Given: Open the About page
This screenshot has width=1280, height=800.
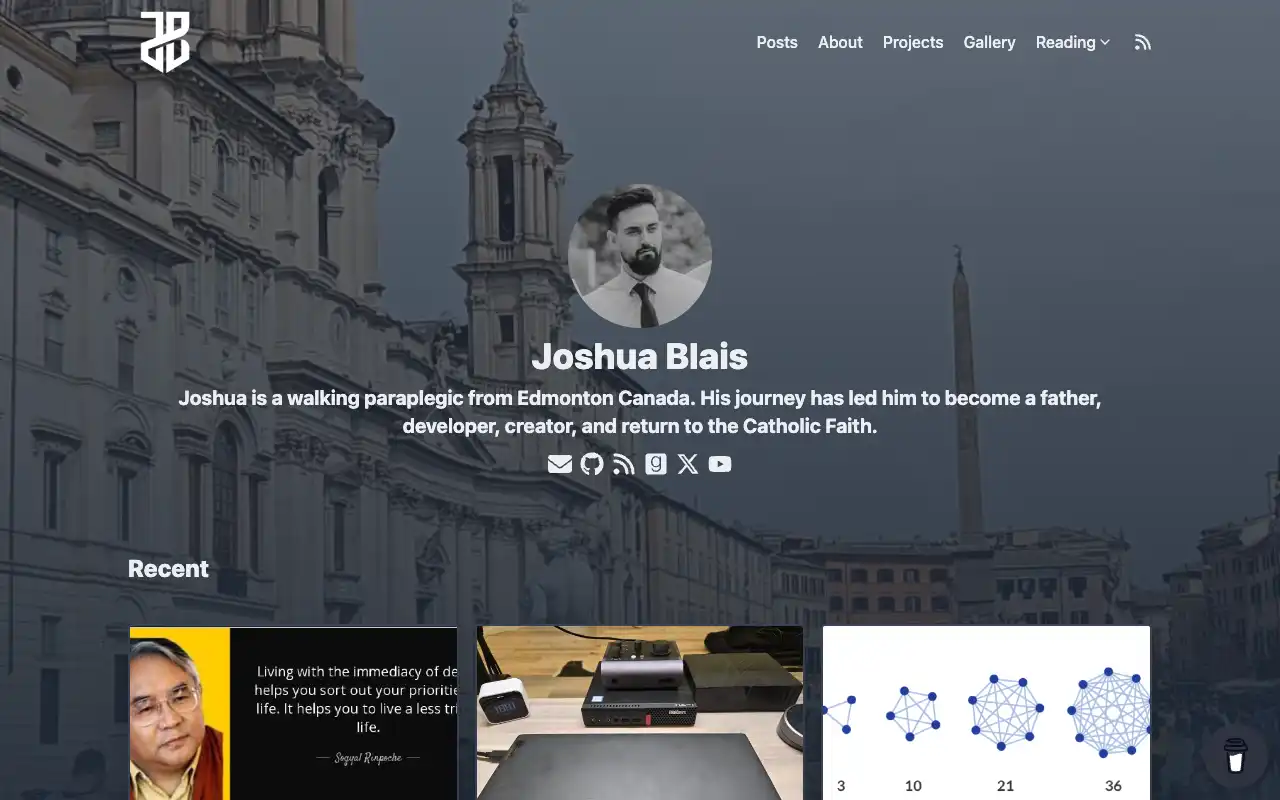Looking at the screenshot, I should coord(840,42).
